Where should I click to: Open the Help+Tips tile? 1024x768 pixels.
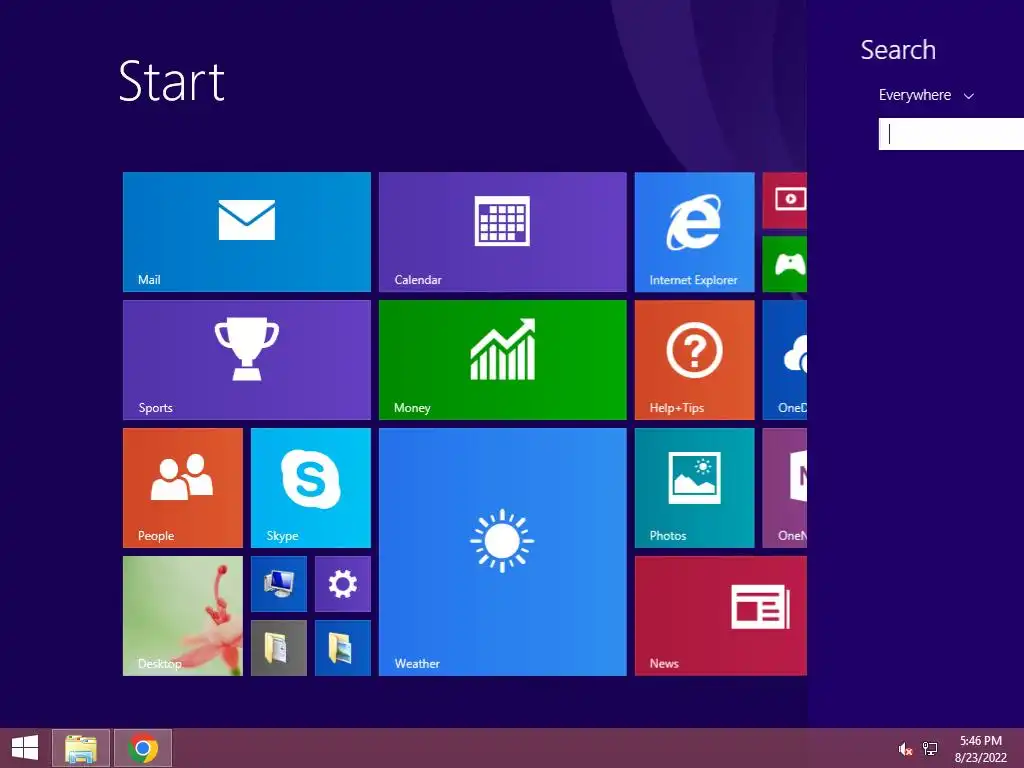point(694,360)
